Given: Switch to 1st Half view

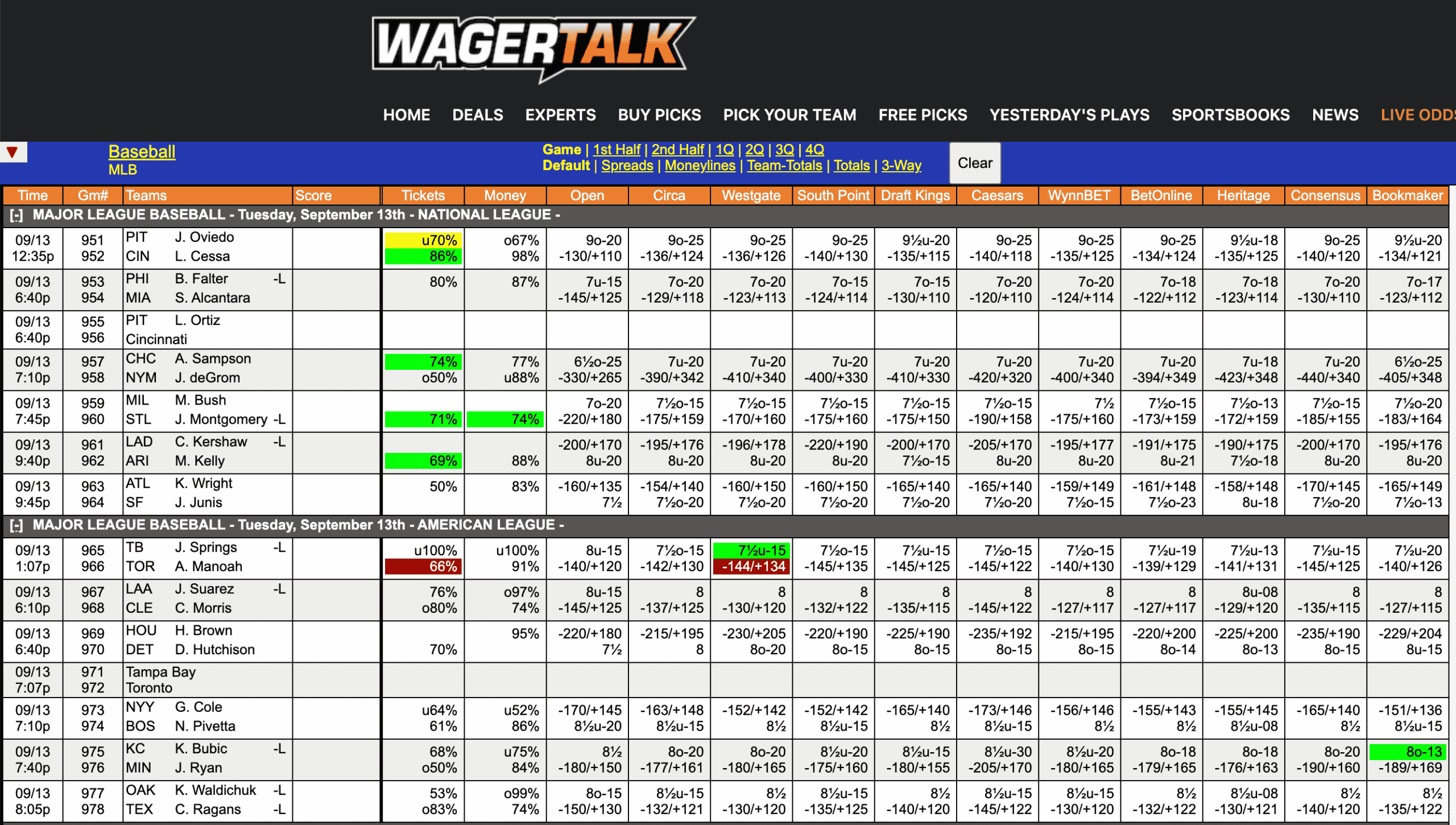Looking at the screenshot, I should point(617,150).
